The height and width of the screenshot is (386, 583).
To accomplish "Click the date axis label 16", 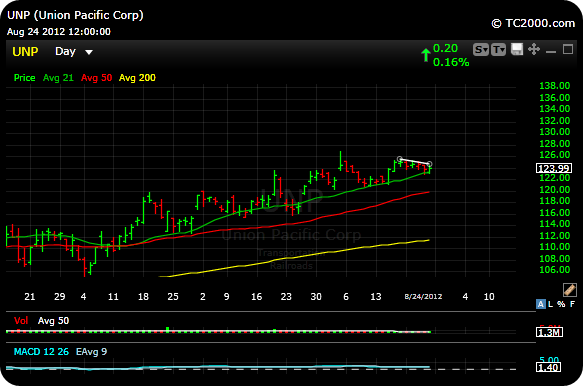I will tap(257, 296).
